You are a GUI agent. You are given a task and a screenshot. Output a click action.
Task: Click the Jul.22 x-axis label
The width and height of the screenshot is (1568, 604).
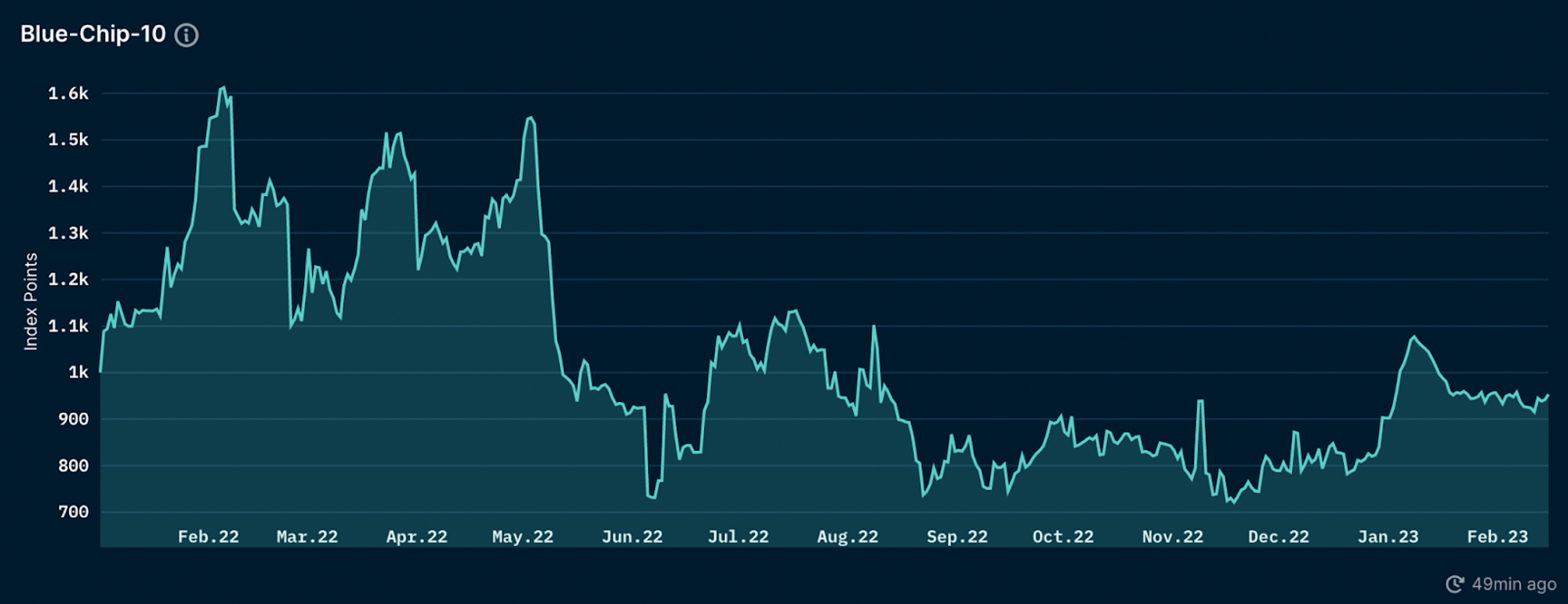739,537
